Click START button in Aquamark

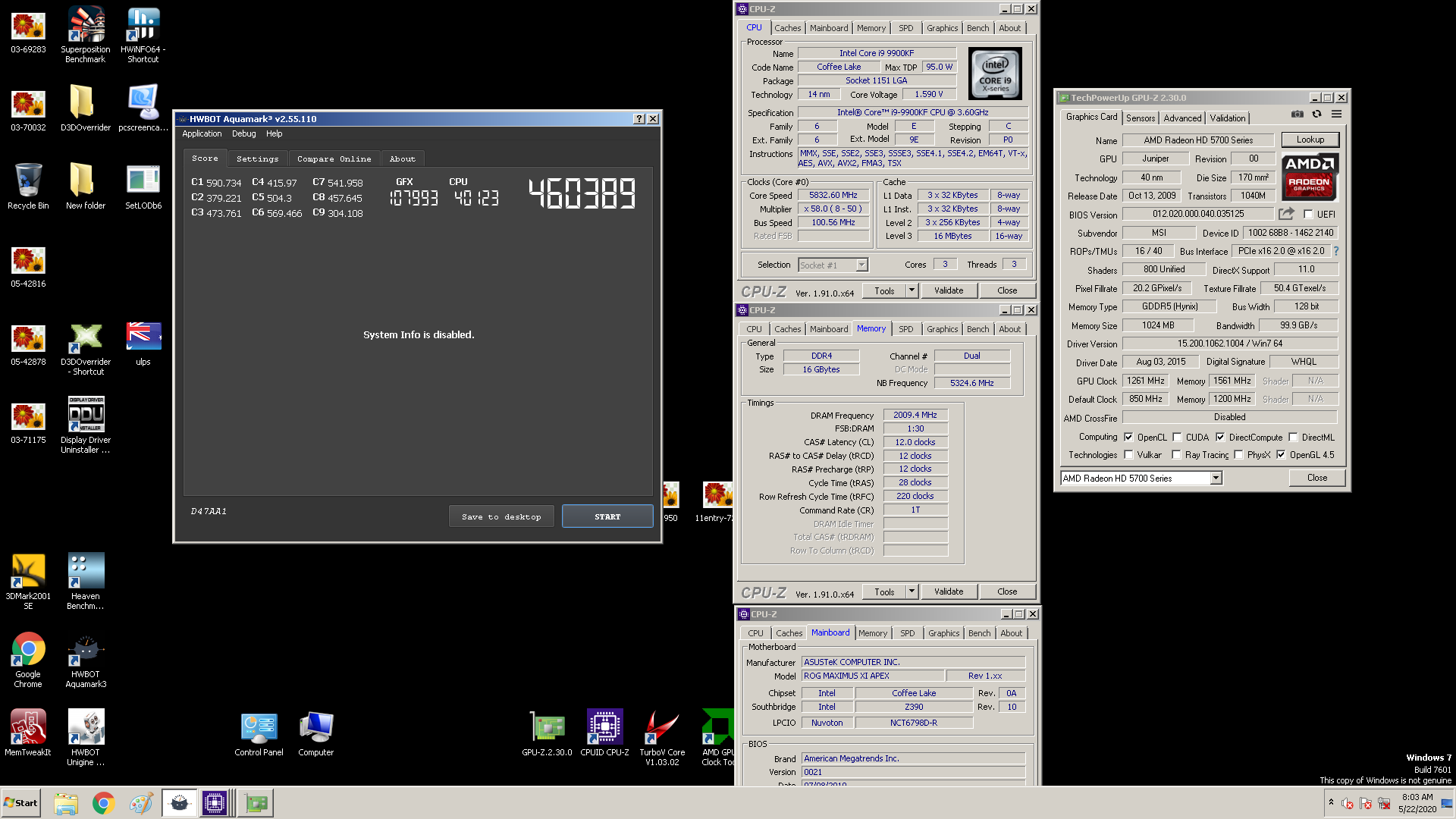point(607,516)
